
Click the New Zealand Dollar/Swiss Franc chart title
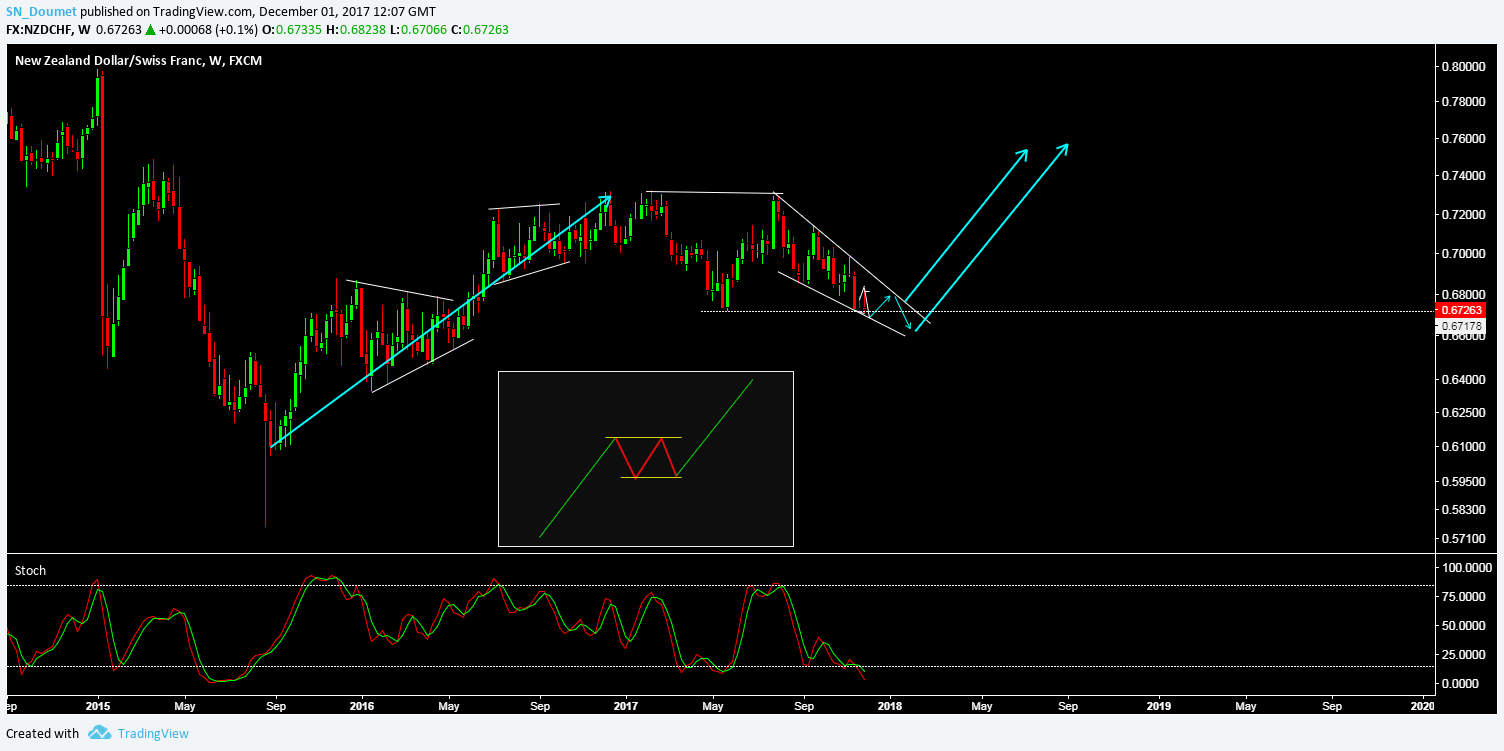(139, 61)
